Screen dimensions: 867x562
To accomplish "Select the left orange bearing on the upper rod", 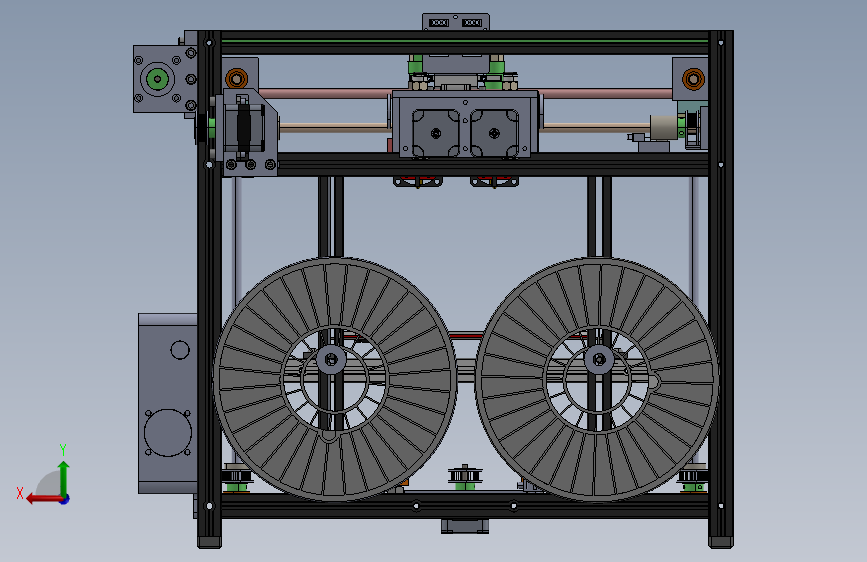I will pos(237,79).
